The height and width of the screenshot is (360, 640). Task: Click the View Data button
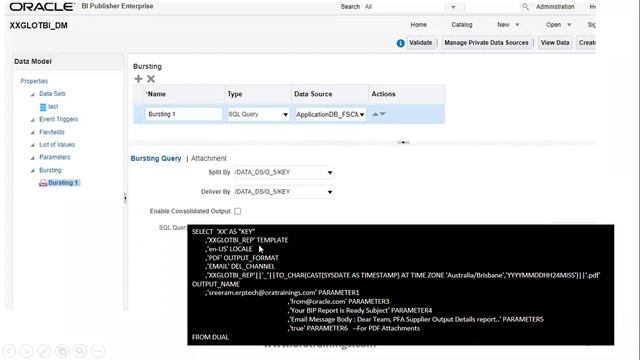(555, 43)
